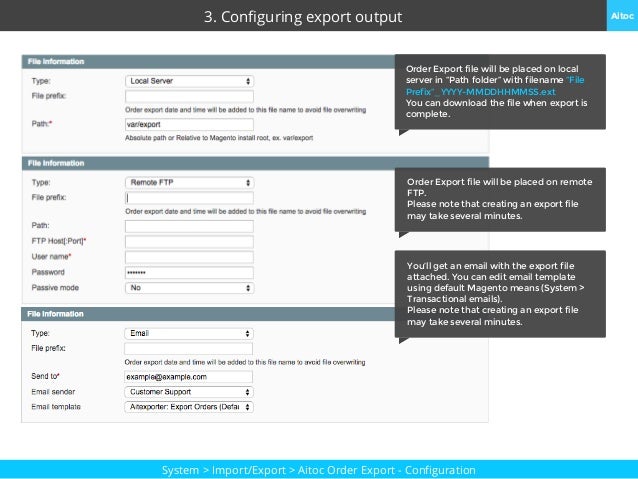The height and width of the screenshot is (479, 638).
Task: Open the Email sender Customer Support dropdown
Action: point(189,392)
